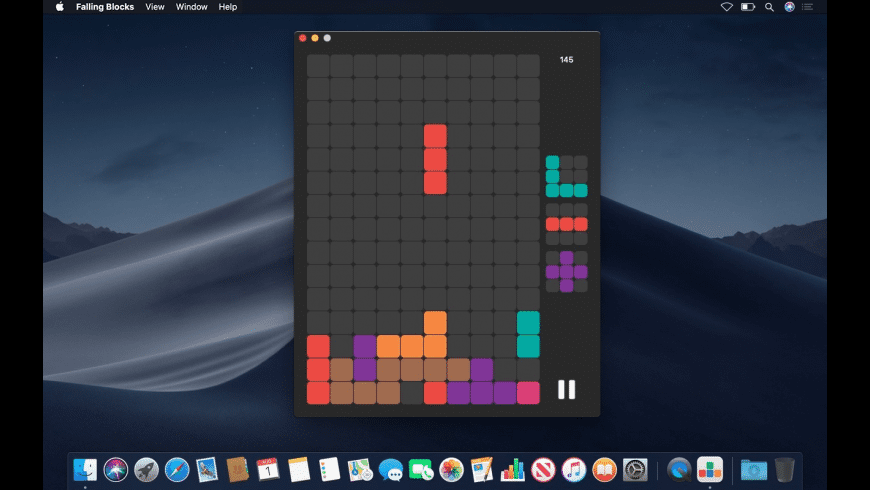
Task: Click the purple plus-shaped next piece preview
Action: (x=566, y=271)
